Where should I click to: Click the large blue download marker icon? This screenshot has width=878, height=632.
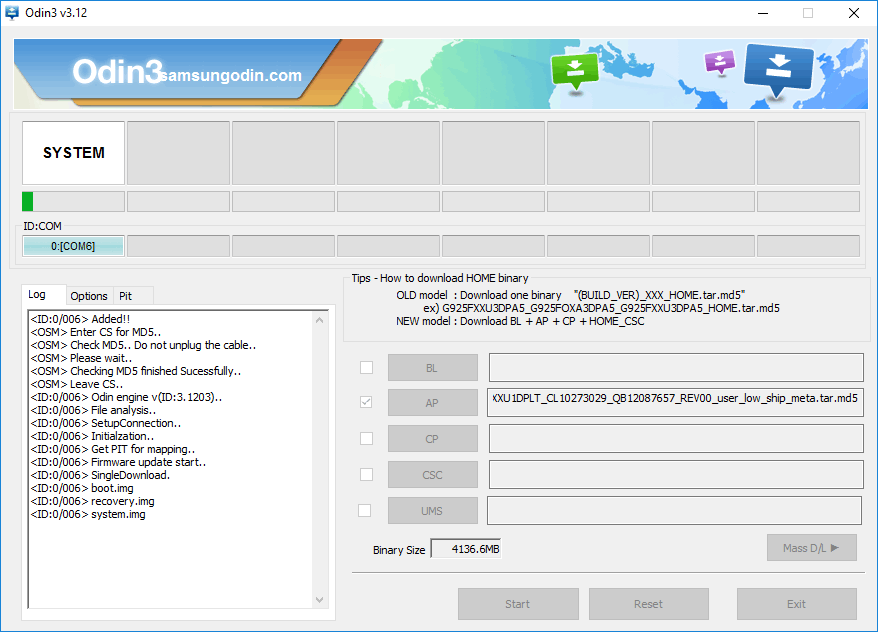[778, 71]
